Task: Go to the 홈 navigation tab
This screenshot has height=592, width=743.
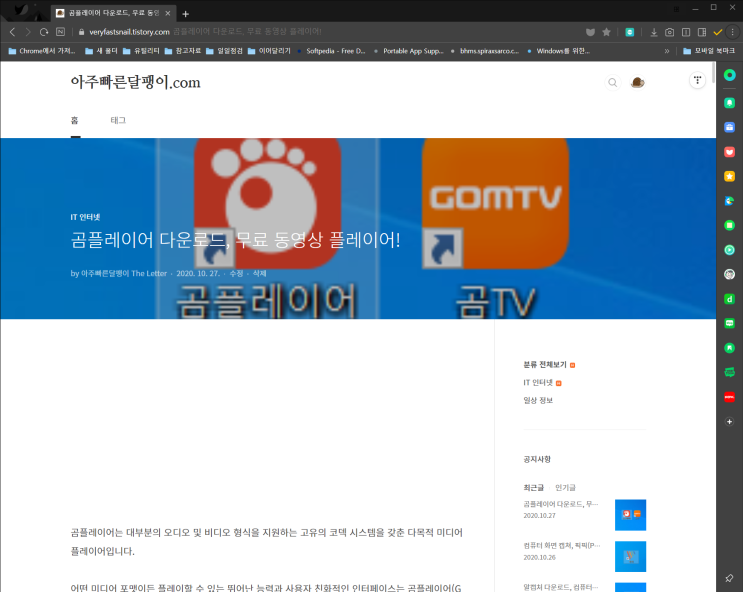Action: click(x=75, y=120)
